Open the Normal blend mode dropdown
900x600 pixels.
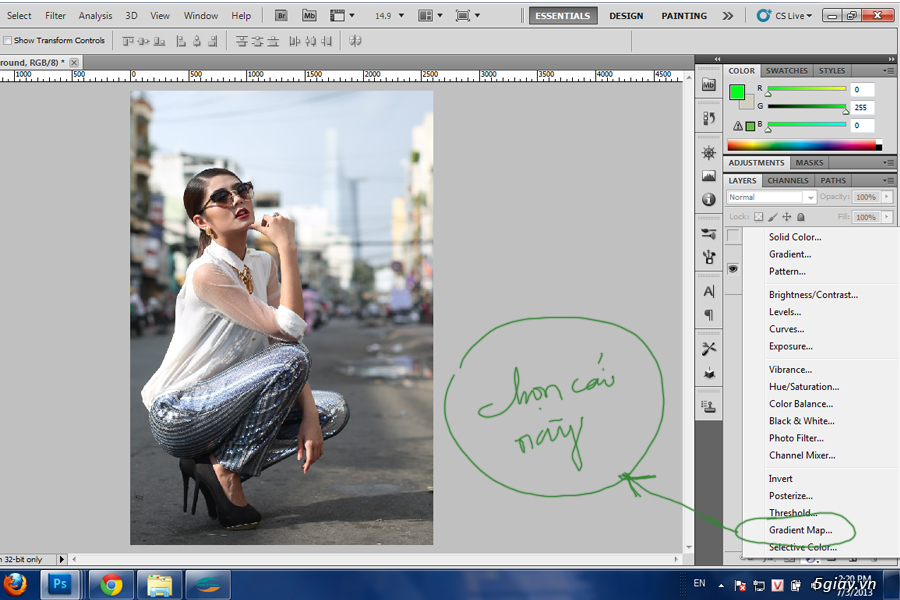[x=771, y=197]
